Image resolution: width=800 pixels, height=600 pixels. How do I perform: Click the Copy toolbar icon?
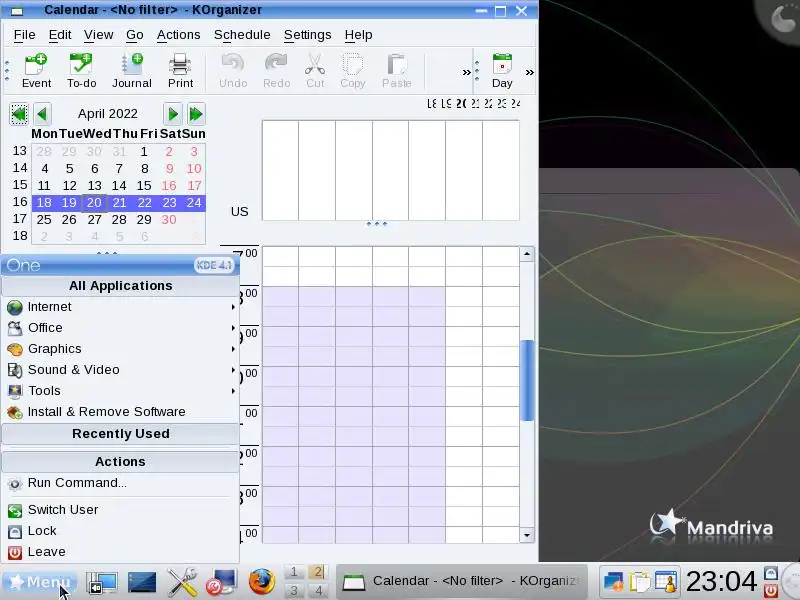[353, 71]
